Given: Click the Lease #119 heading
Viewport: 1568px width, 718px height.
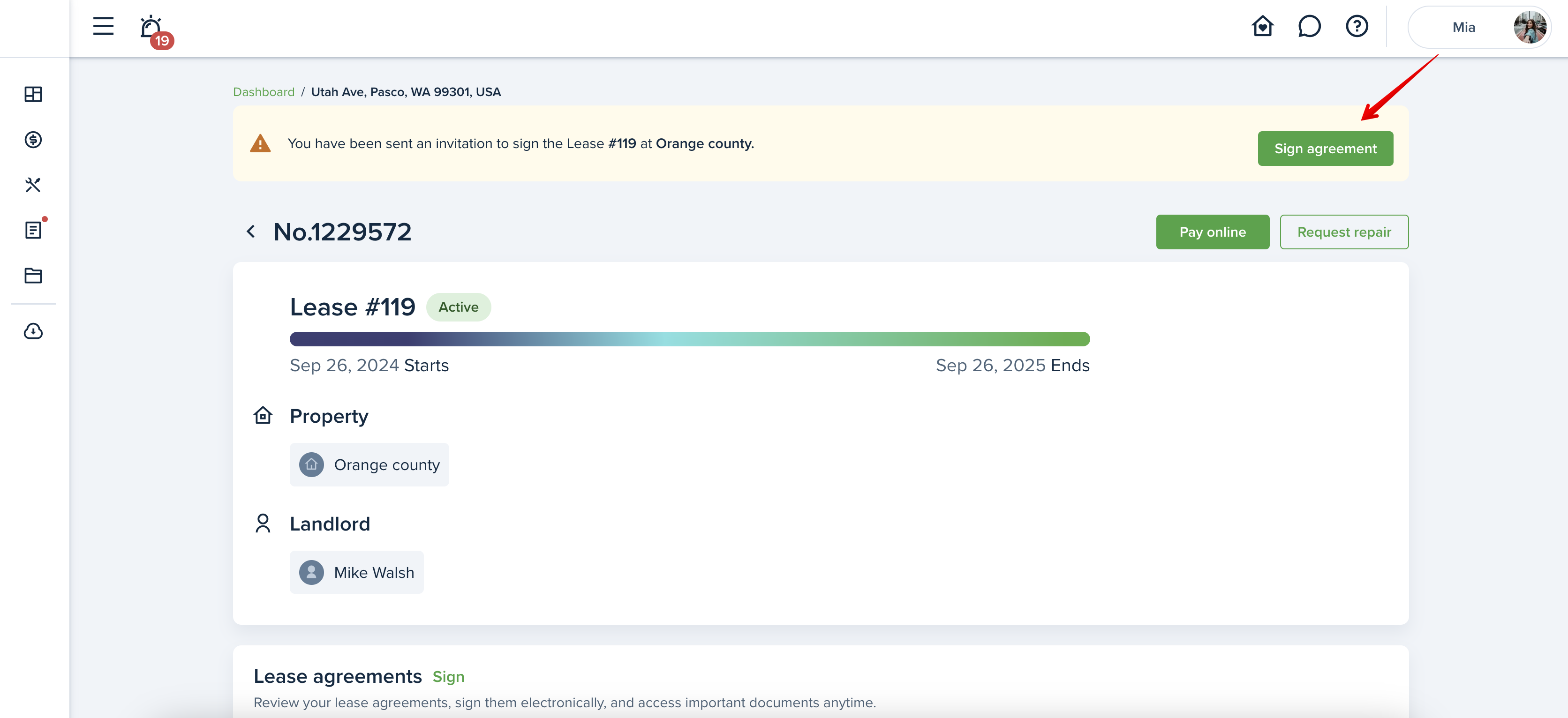Looking at the screenshot, I should tap(353, 307).
